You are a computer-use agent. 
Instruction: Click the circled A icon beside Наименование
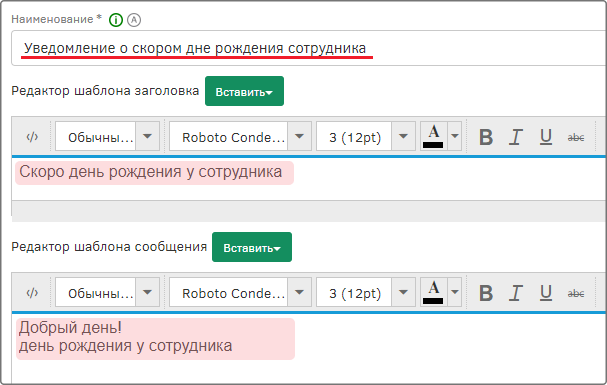134,20
